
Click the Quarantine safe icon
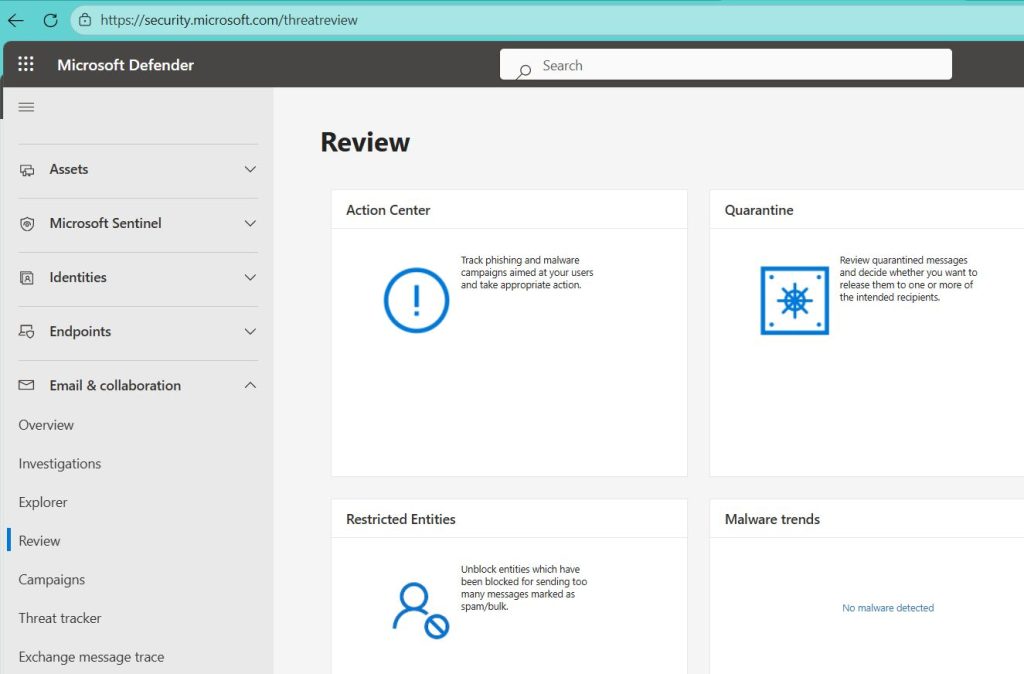click(794, 300)
